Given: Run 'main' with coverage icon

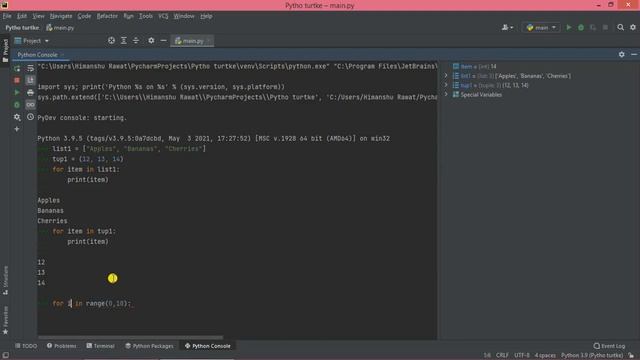Looking at the screenshot, I should (593, 27).
